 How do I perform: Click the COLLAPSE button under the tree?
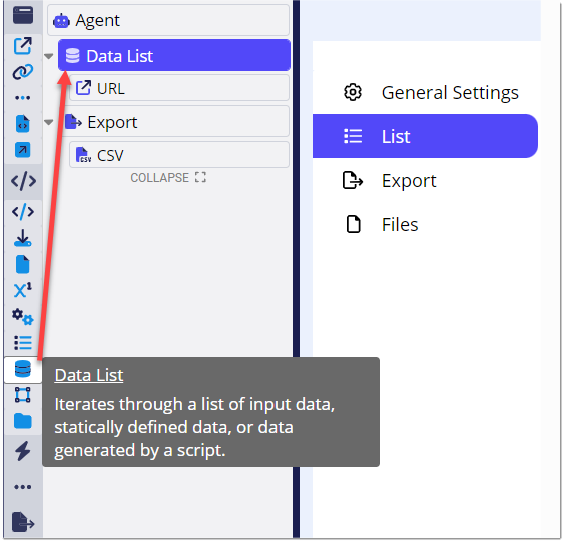tap(168, 178)
